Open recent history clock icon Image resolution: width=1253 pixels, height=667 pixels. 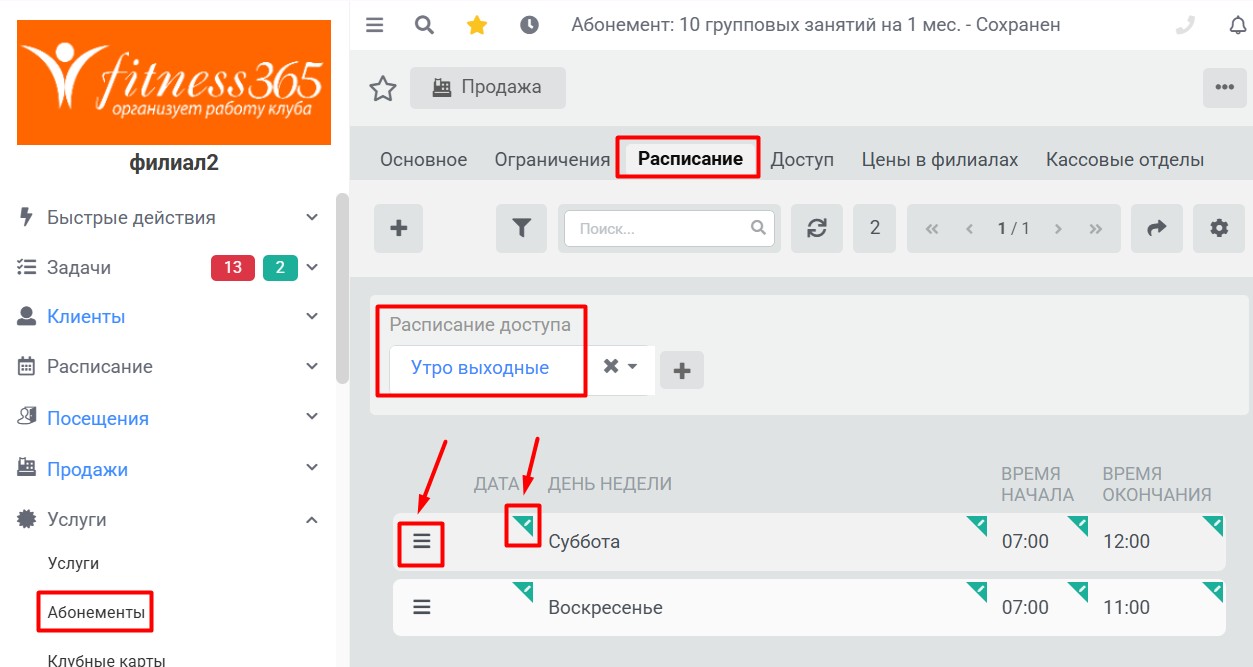click(x=529, y=25)
